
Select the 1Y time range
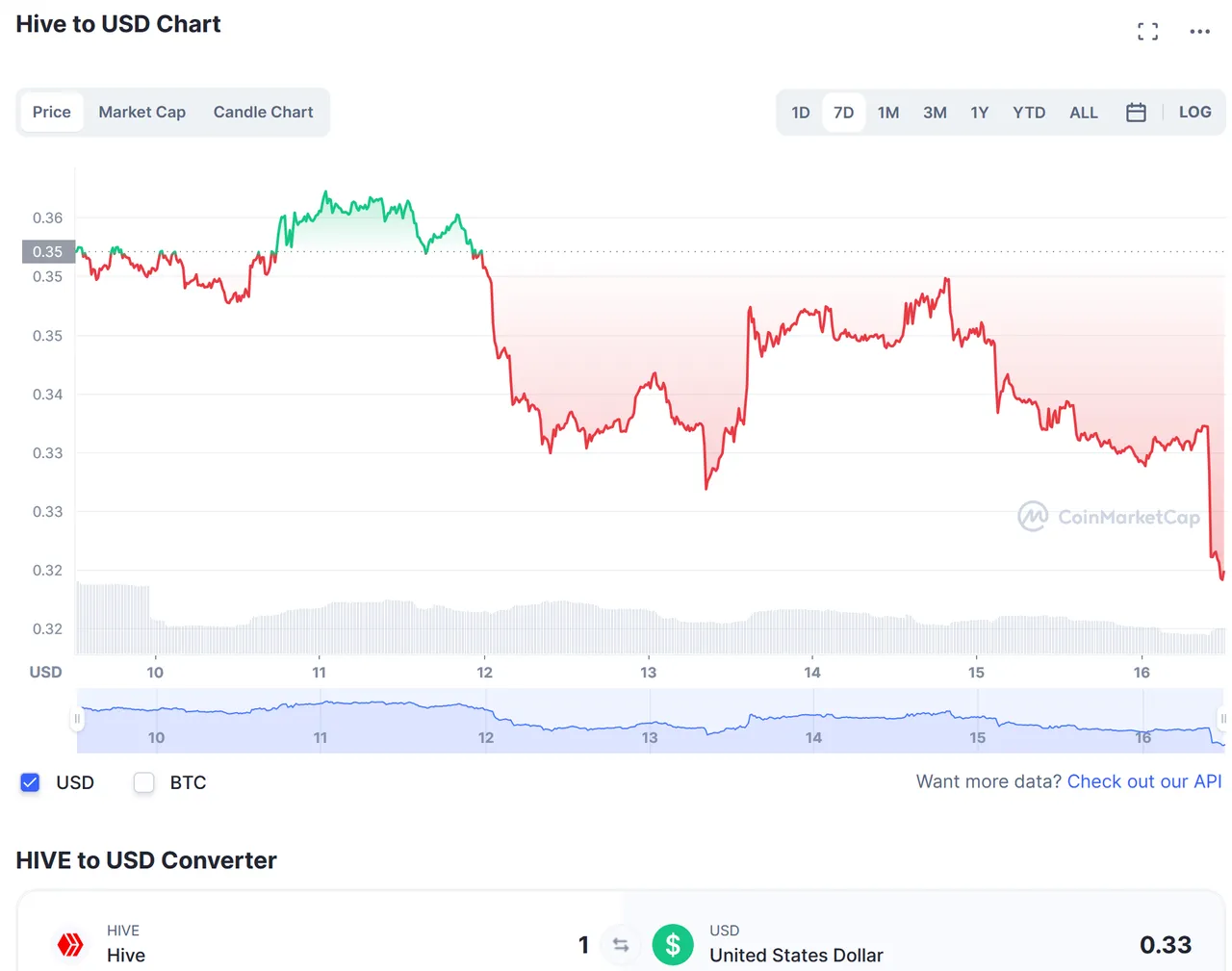point(980,113)
